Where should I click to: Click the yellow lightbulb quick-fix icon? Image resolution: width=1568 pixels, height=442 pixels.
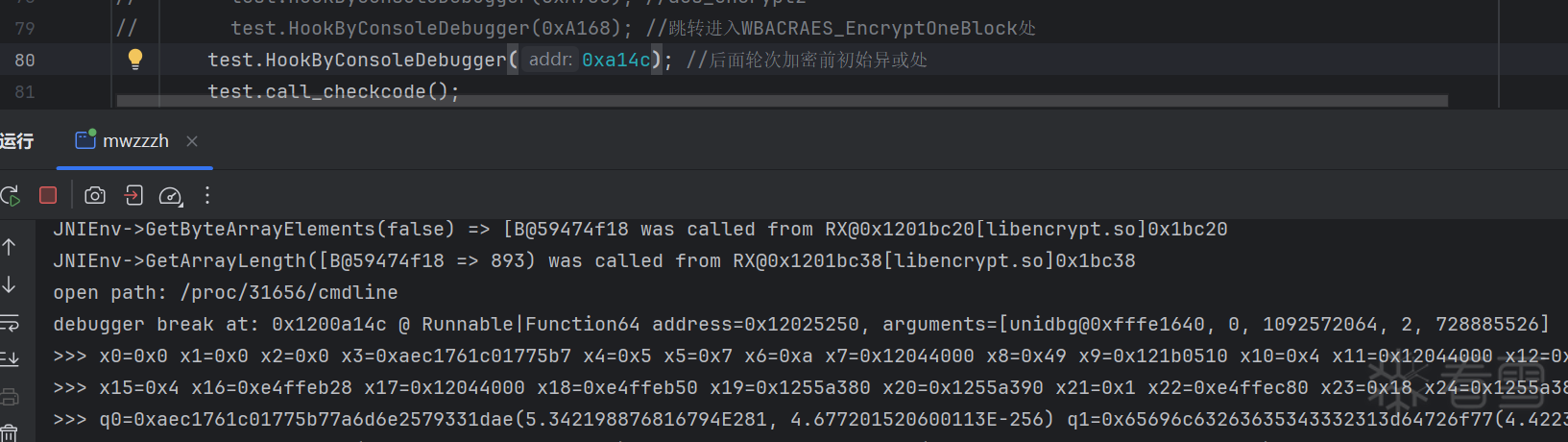pos(135,59)
